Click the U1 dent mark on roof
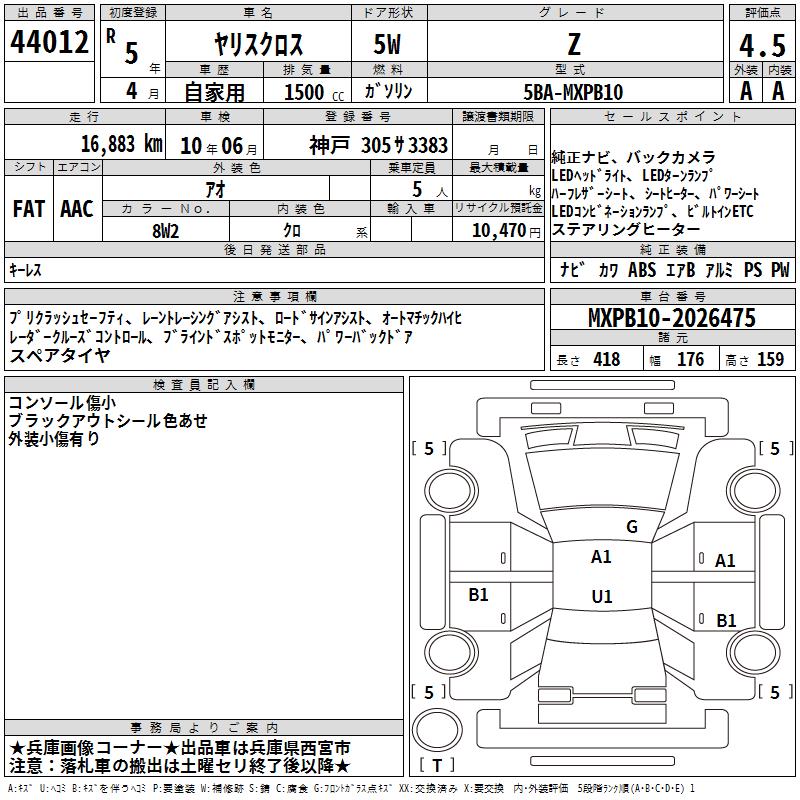The image size is (800, 800). click(x=602, y=596)
